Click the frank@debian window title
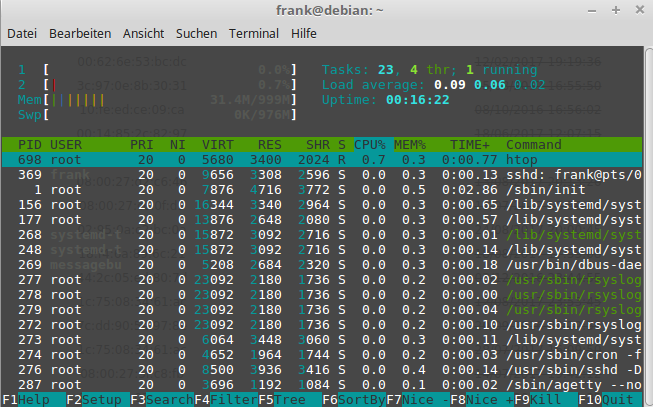Viewport: 653px width, 407px height. [329, 10]
